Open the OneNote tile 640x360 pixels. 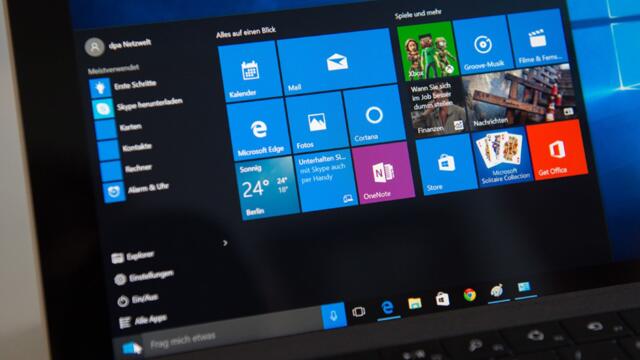(x=383, y=173)
